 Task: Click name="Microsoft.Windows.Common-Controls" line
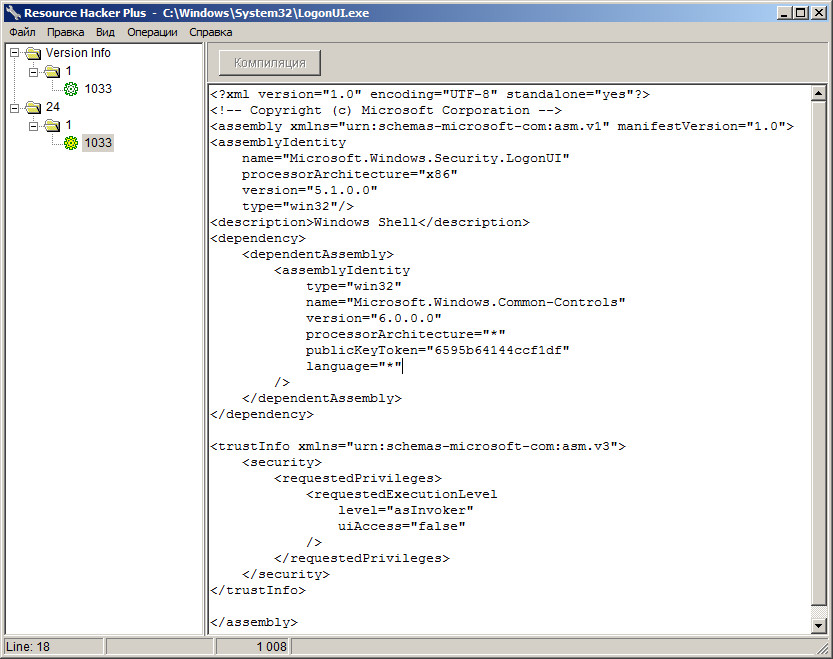pyautogui.click(x=465, y=302)
